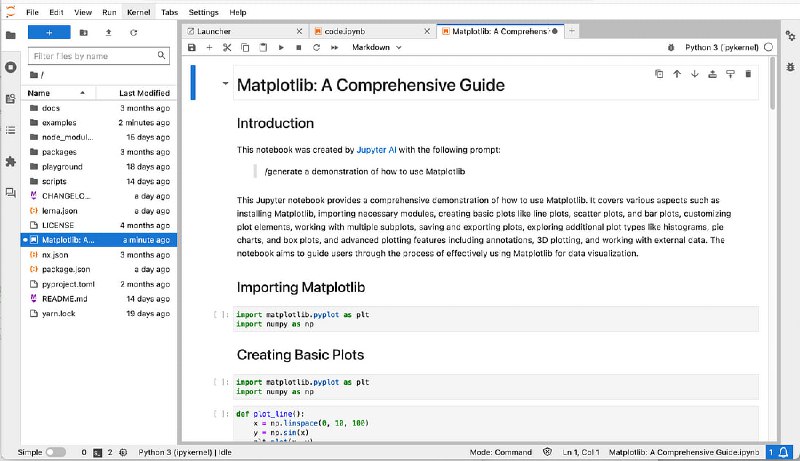Move the cell up

pyautogui.click(x=677, y=74)
